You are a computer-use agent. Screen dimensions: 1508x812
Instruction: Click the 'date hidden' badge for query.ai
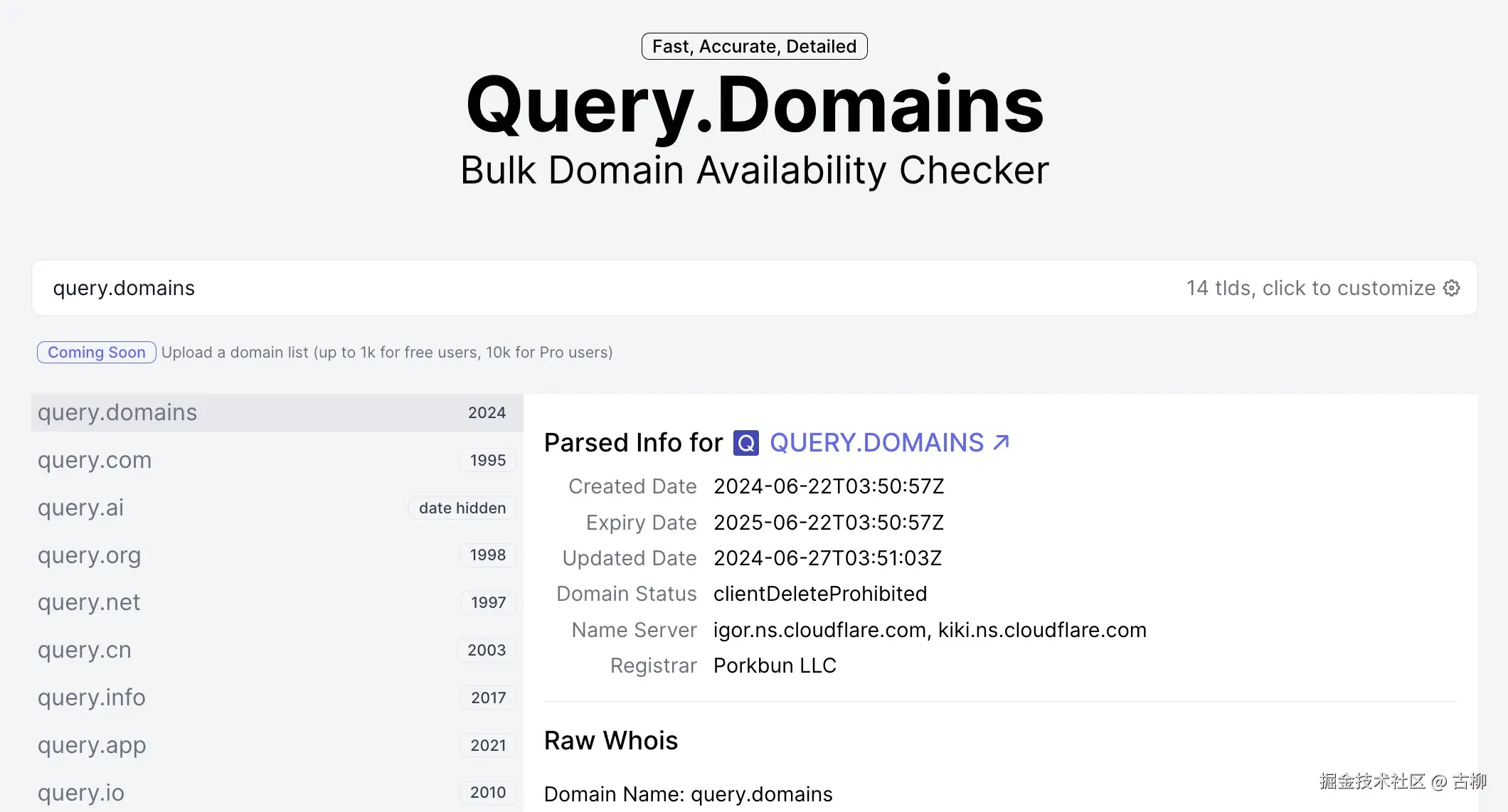click(x=462, y=508)
